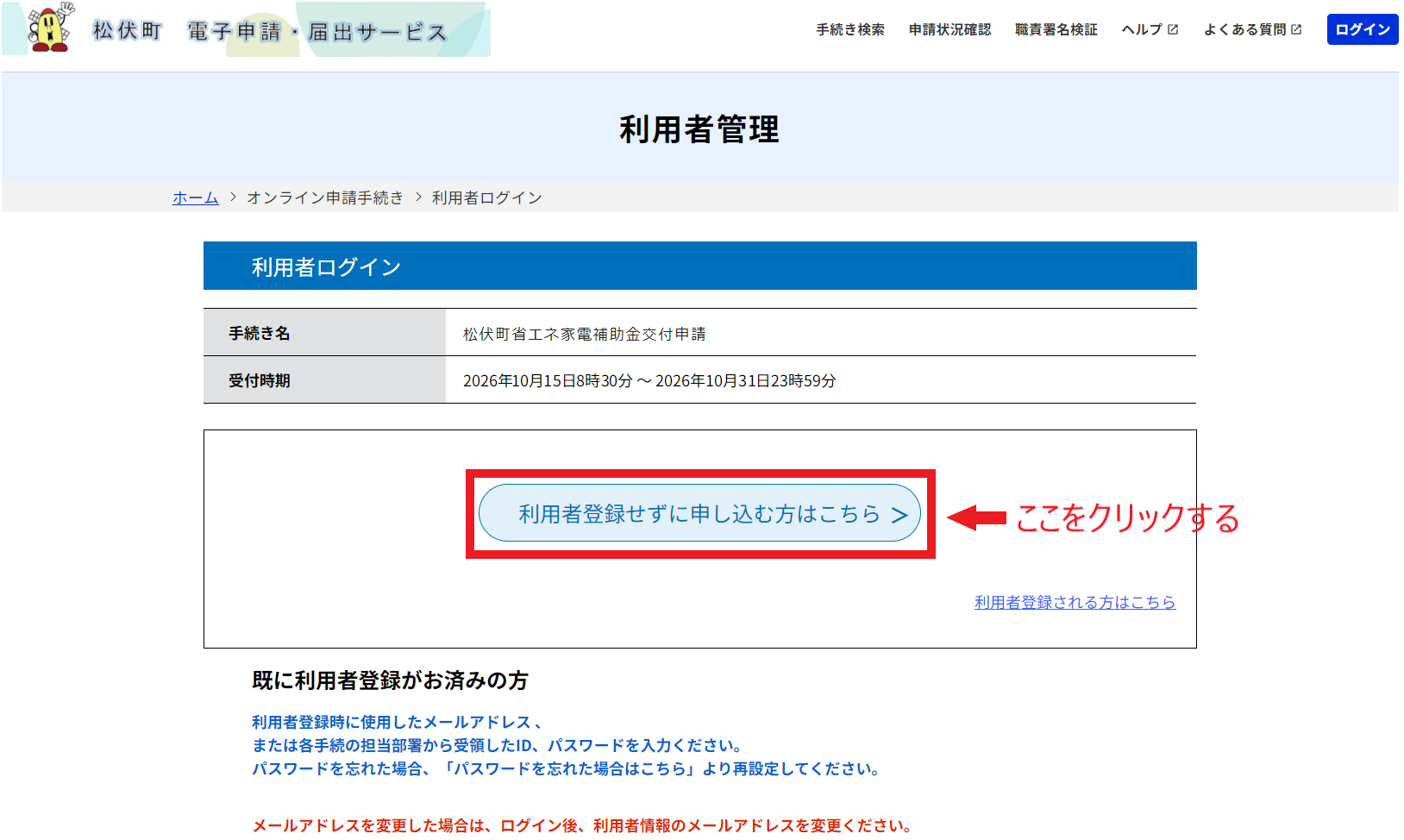The width and height of the screenshot is (1404, 840).
Task: Click the オンライン申請手続き breadcrumb text
Action: (x=325, y=197)
